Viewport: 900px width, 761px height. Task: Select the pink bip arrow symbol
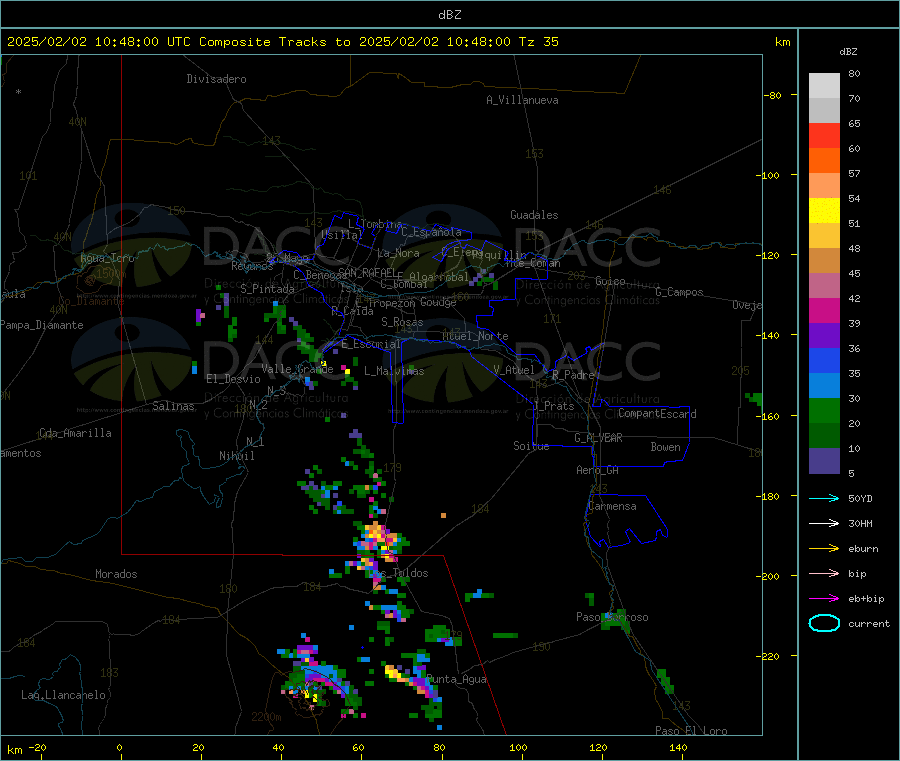pyautogui.click(x=824, y=573)
